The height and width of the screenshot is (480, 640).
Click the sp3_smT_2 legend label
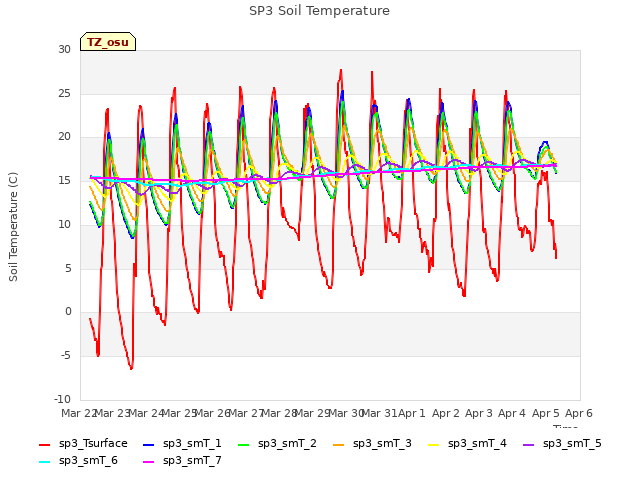[287, 443]
